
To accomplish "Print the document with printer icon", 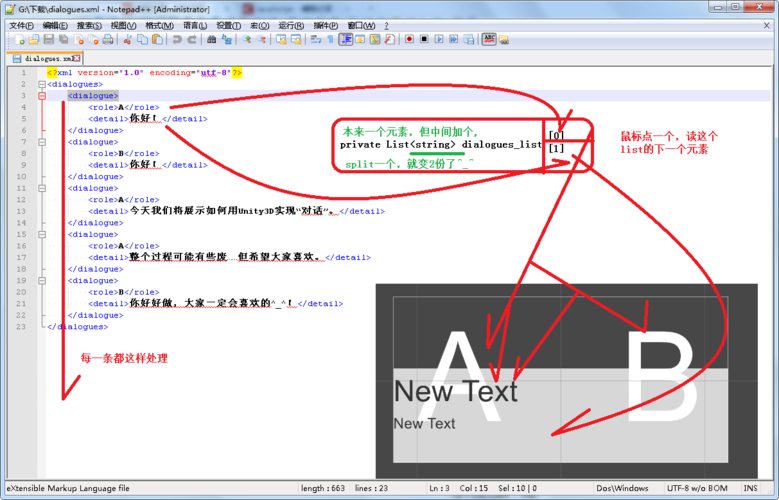I will pyautogui.click(x=108, y=39).
